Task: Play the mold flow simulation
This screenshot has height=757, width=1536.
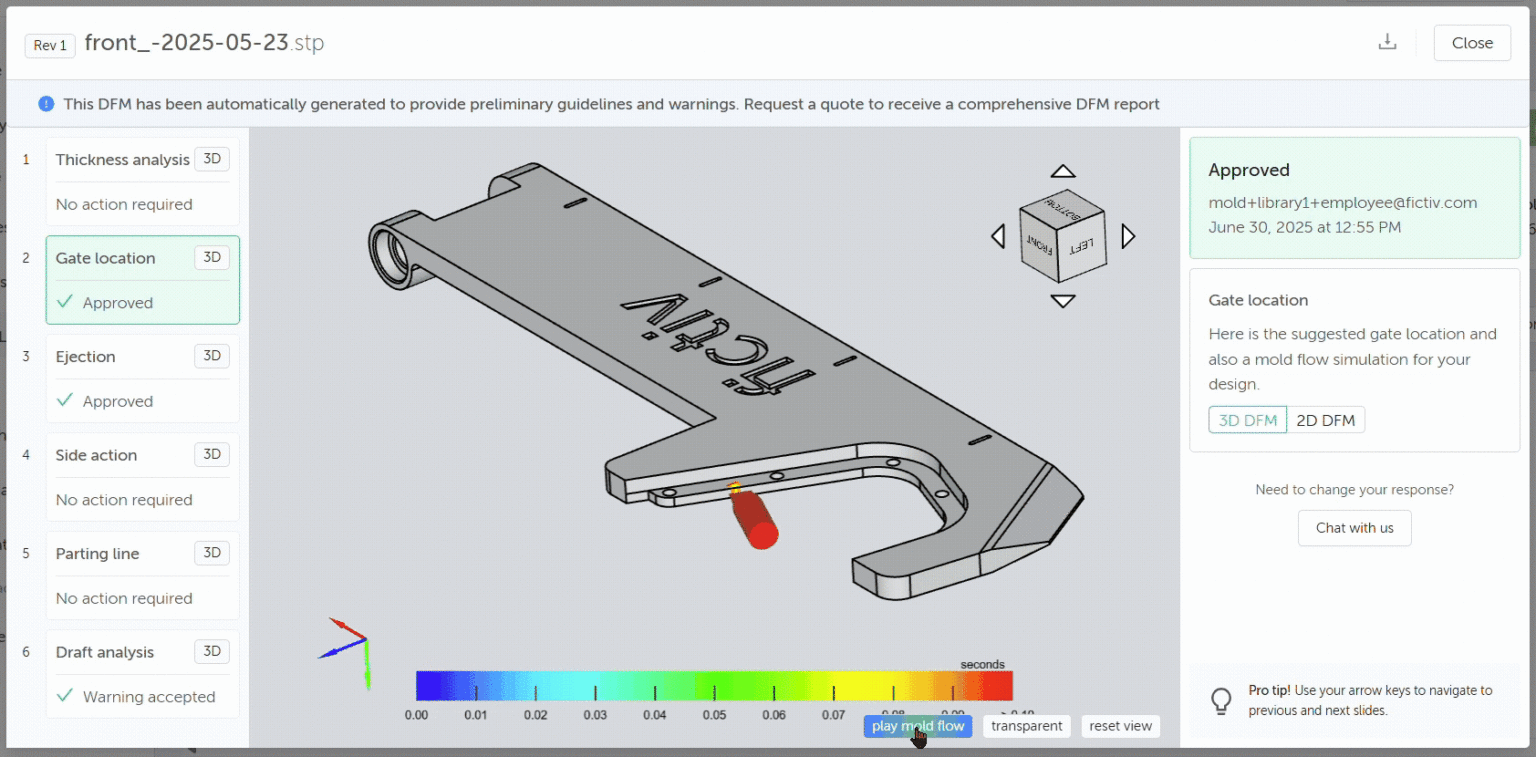Action: pyautogui.click(x=917, y=726)
